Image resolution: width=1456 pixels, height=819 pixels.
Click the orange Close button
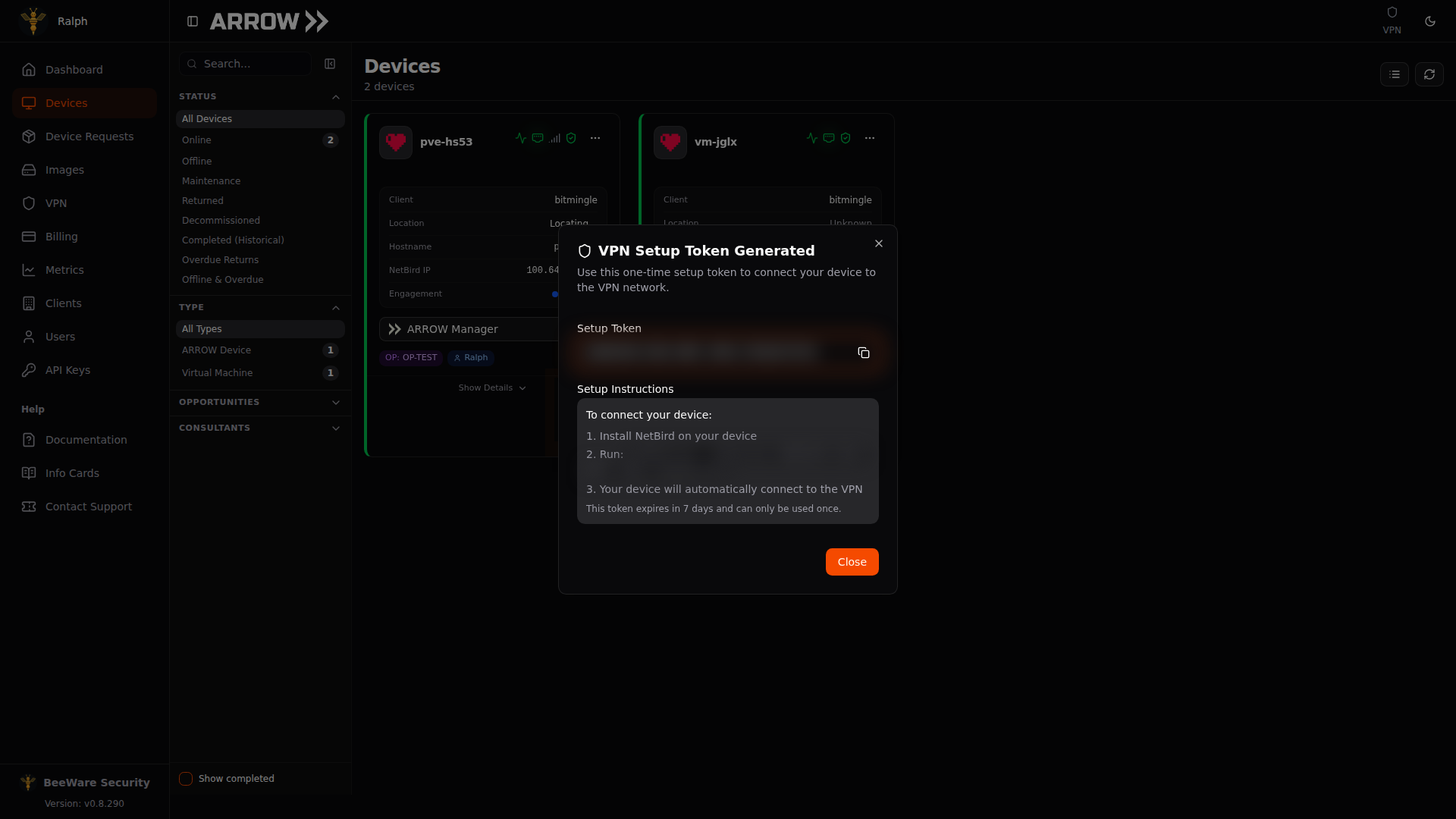point(852,562)
